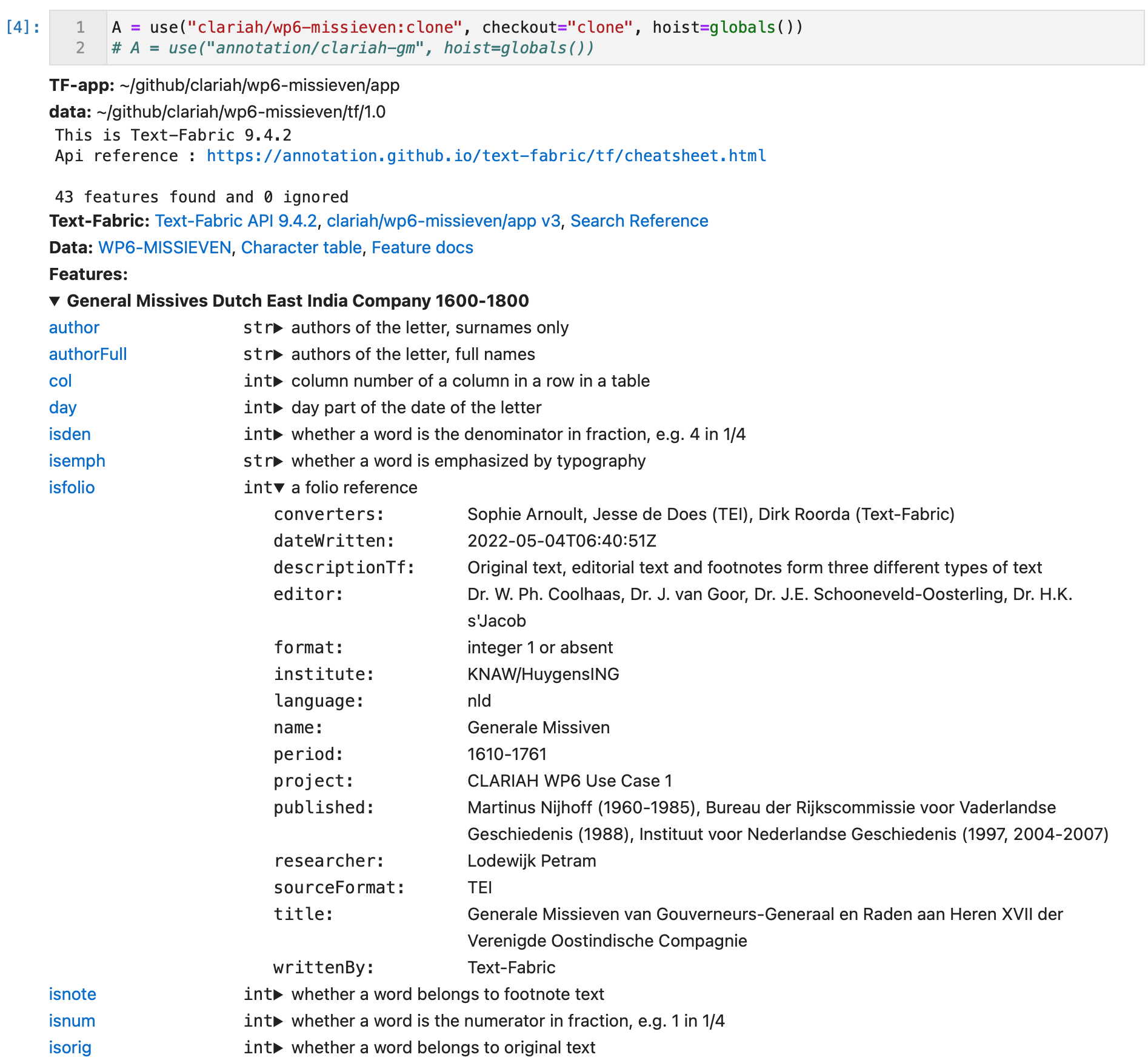Expand the isden feature details triangle
Image resolution: width=1148 pixels, height=1063 pixels.
tap(278, 435)
